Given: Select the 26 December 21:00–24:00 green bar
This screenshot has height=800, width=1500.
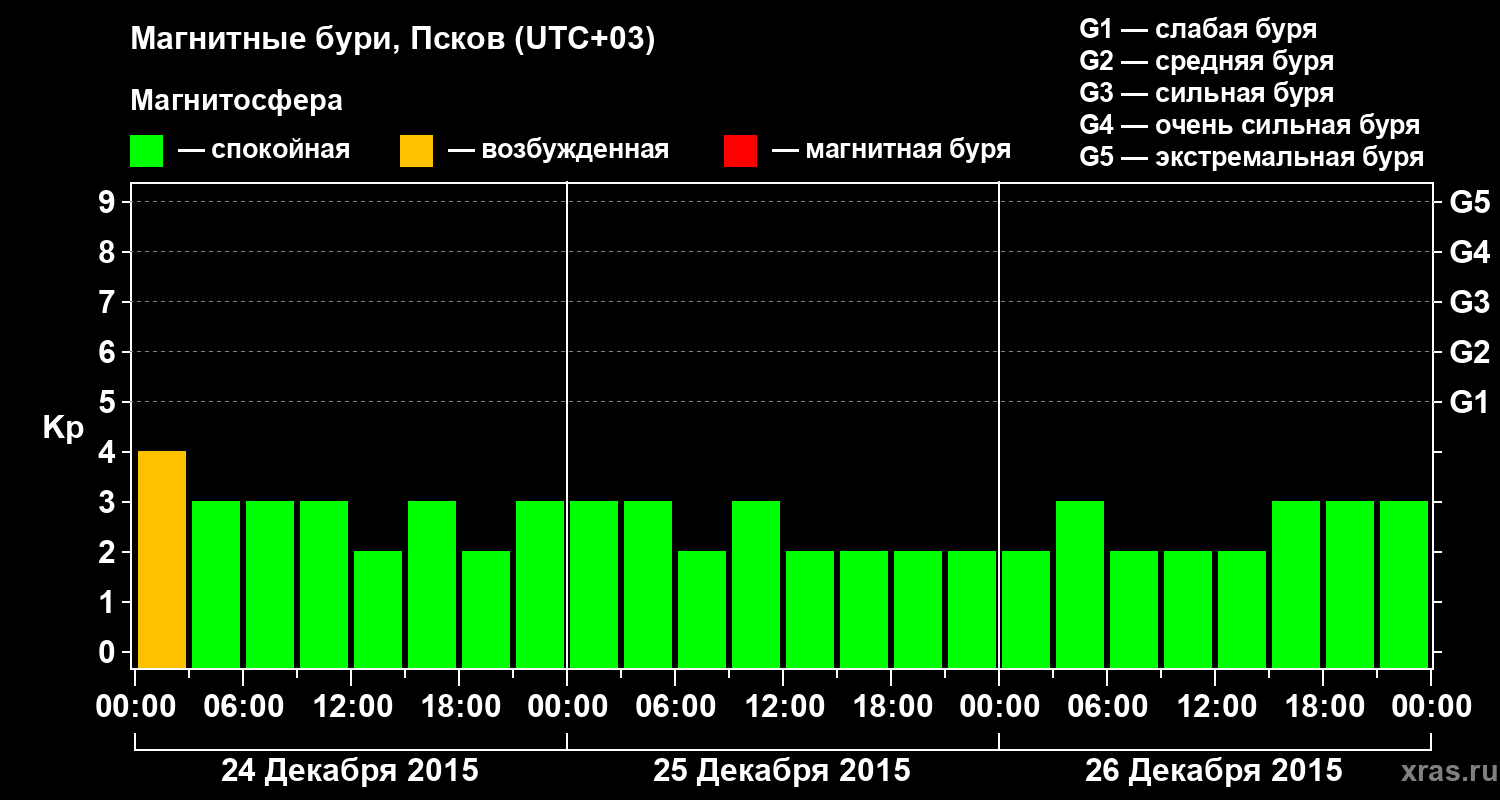Looking at the screenshot, I should coord(1404,585).
